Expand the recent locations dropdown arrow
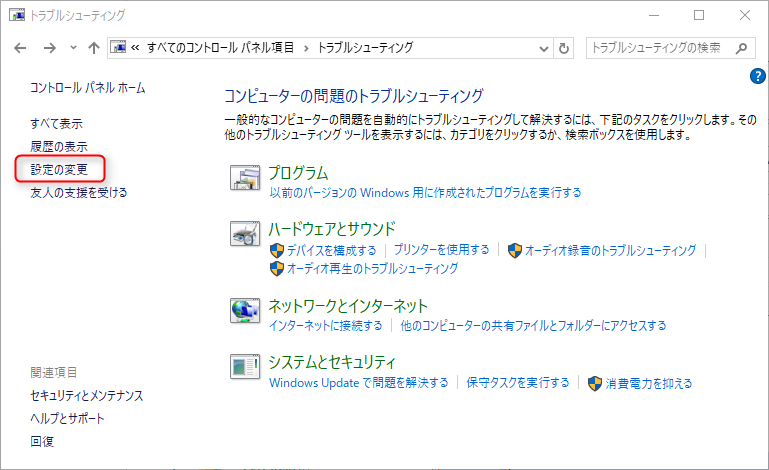Image resolution: width=769 pixels, height=470 pixels. (73, 48)
